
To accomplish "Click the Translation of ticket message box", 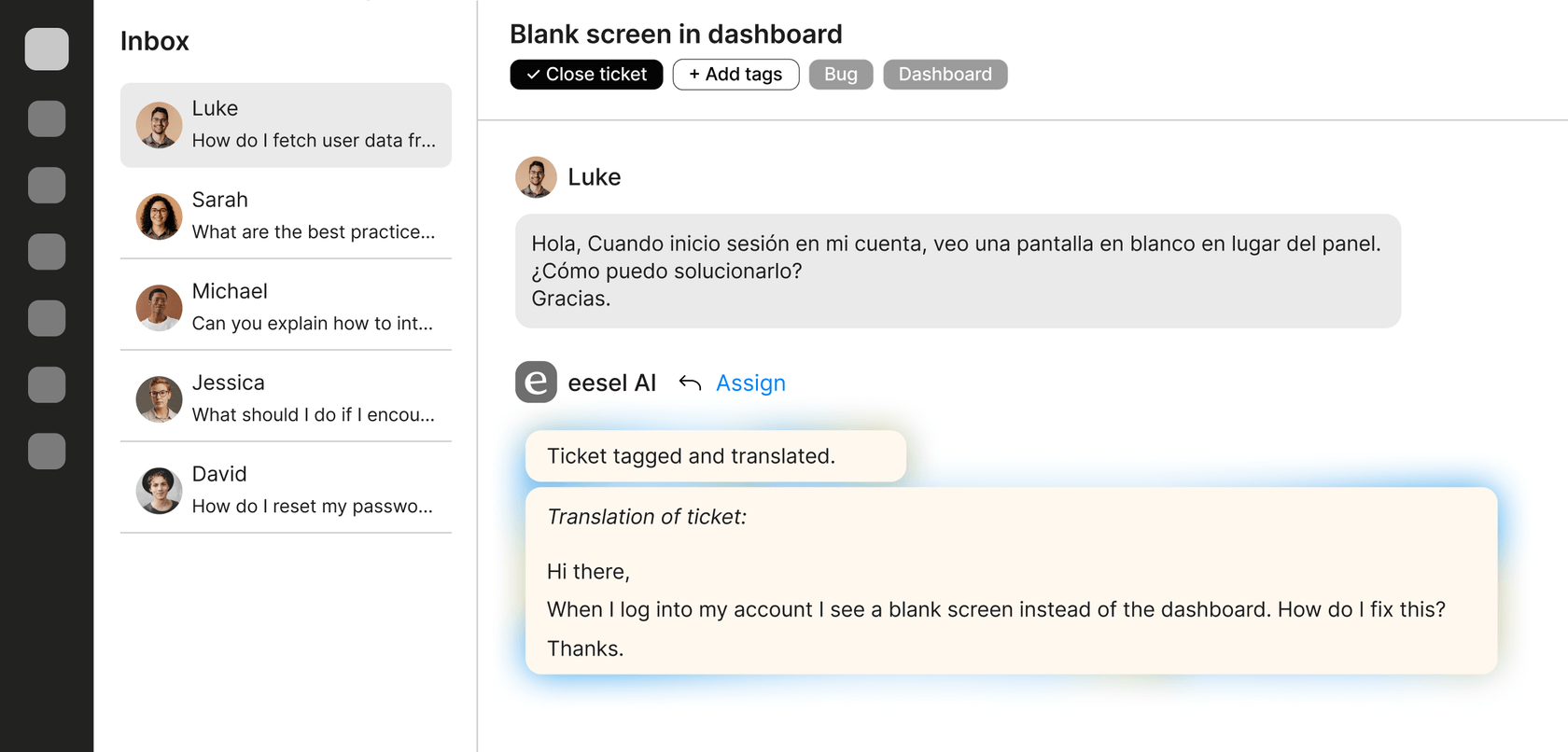I will (1011, 580).
